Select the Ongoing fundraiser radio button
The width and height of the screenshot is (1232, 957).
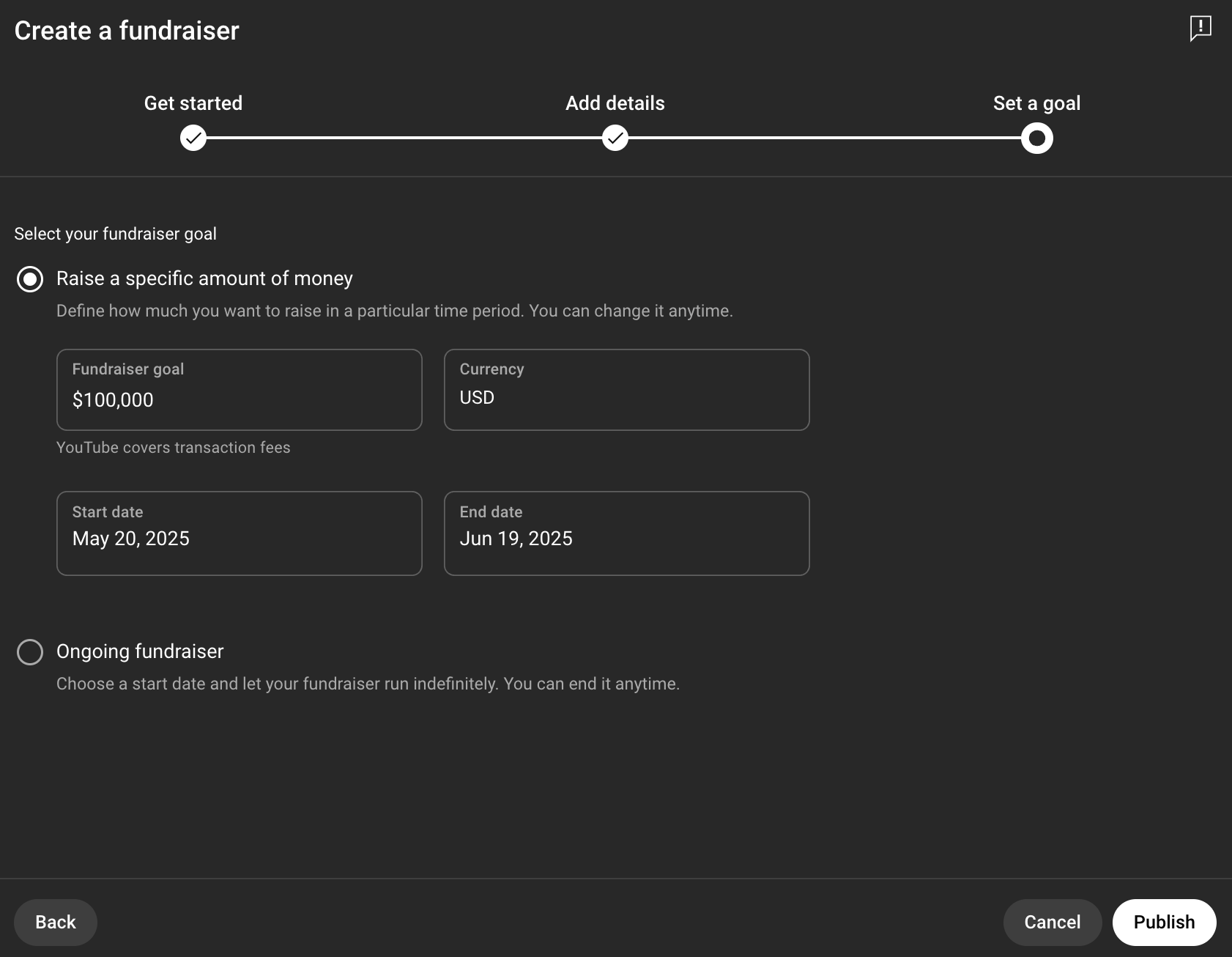[x=30, y=651]
